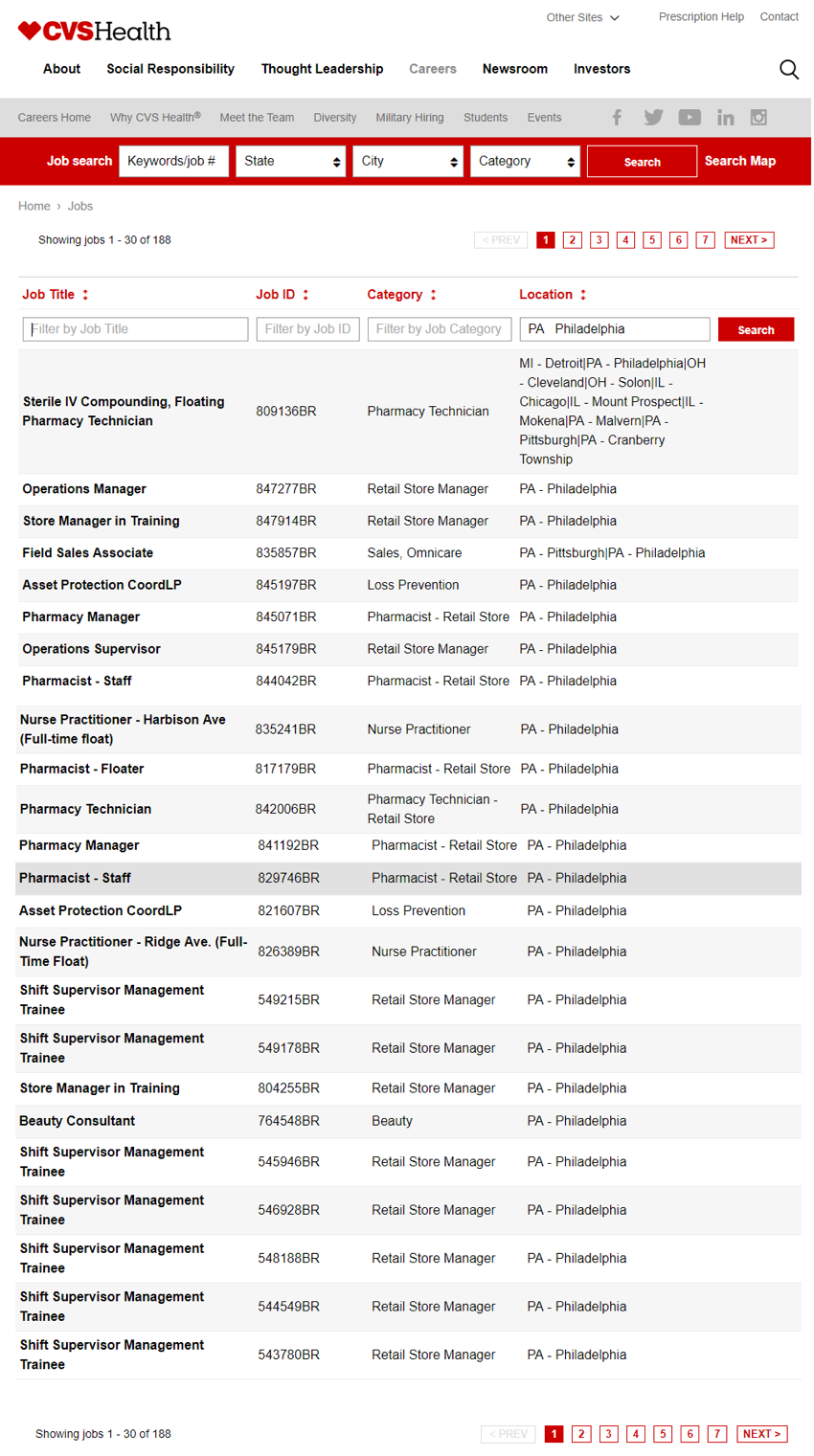The image size is (814, 1456).
Task: Click the location filter with PA Philadelphia
Action: tap(614, 329)
